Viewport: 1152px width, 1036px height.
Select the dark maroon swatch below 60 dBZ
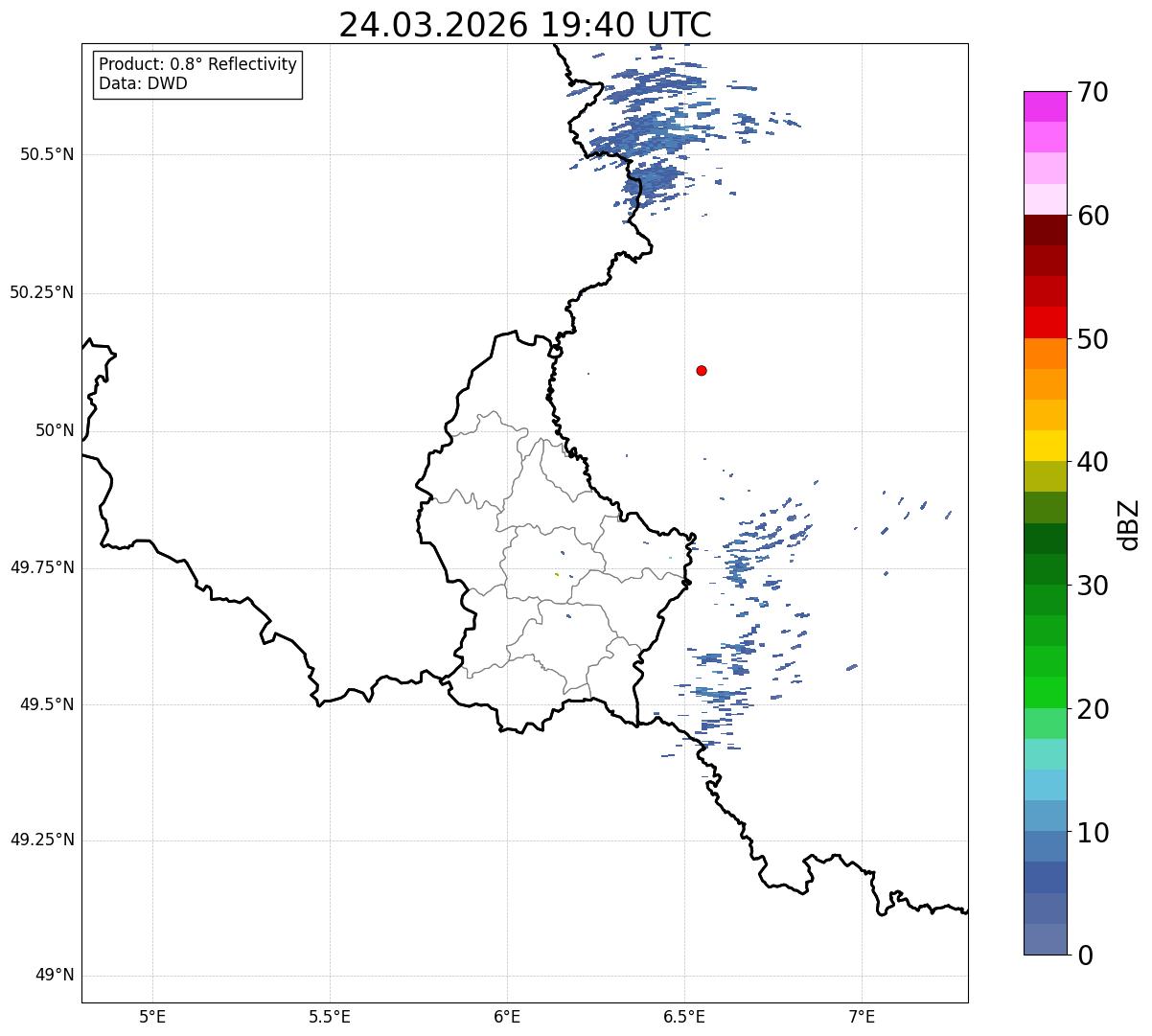click(x=1046, y=230)
